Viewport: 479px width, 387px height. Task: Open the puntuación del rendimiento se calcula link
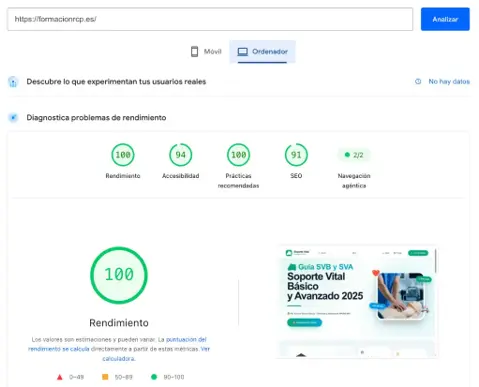117,344
